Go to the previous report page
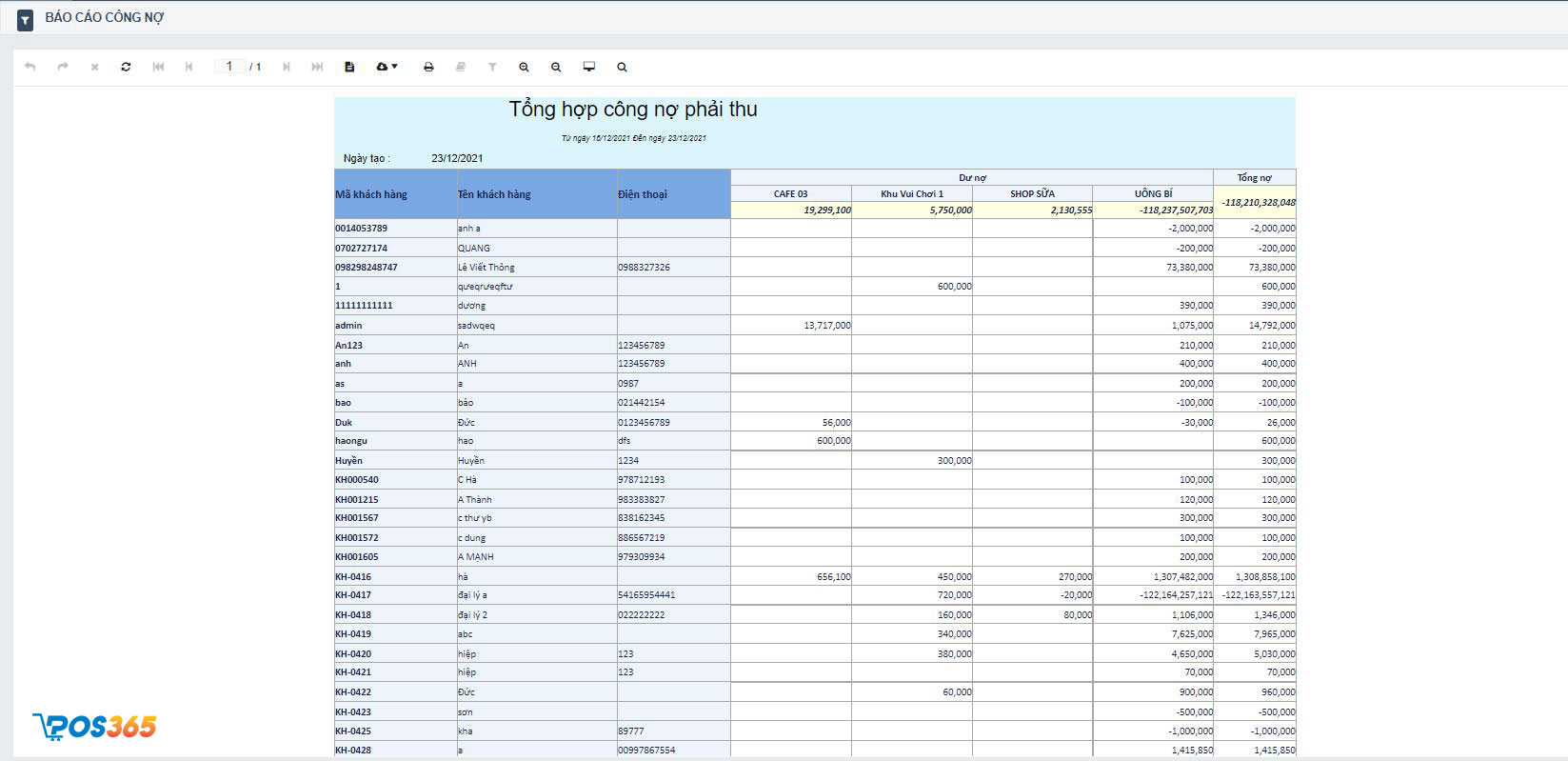1568x761 pixels. [x=189, y=67]
